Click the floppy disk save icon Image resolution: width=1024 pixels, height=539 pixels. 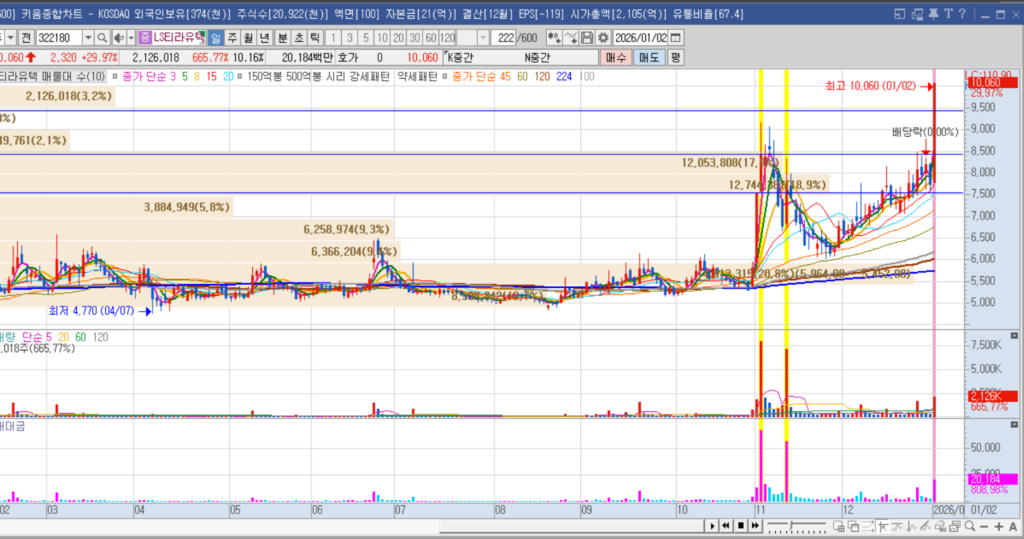point(587,37)
